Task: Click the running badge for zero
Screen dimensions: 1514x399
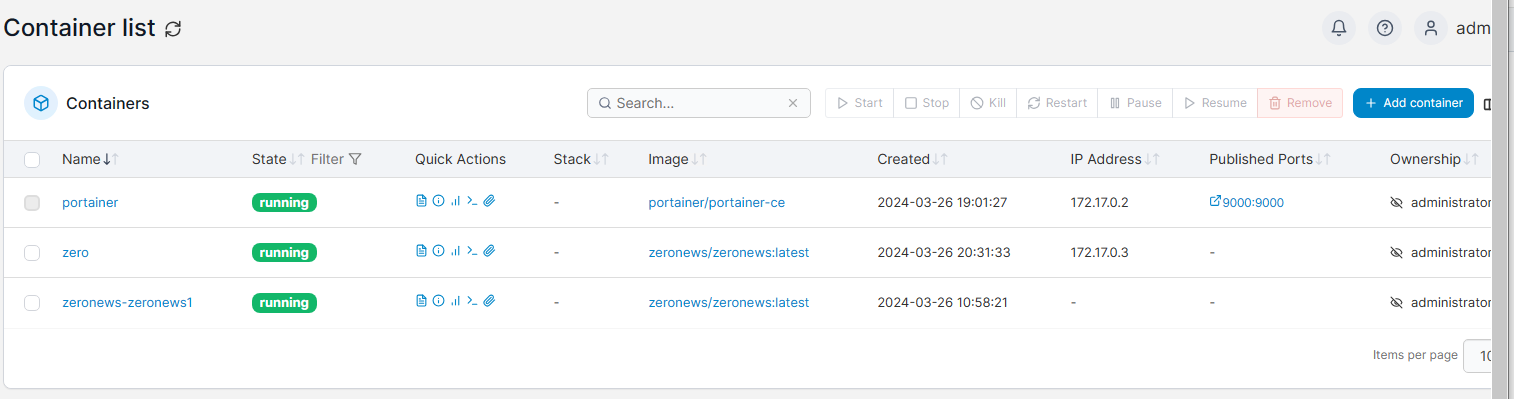Action: tap(284, 252)
